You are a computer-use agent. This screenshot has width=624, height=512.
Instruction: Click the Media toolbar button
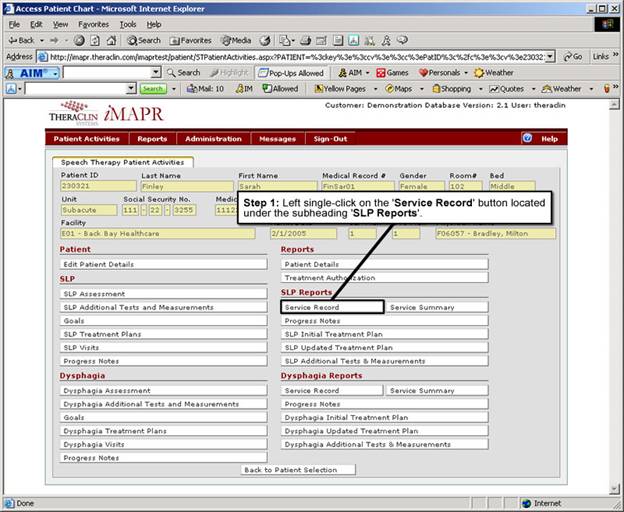point(235,40)
